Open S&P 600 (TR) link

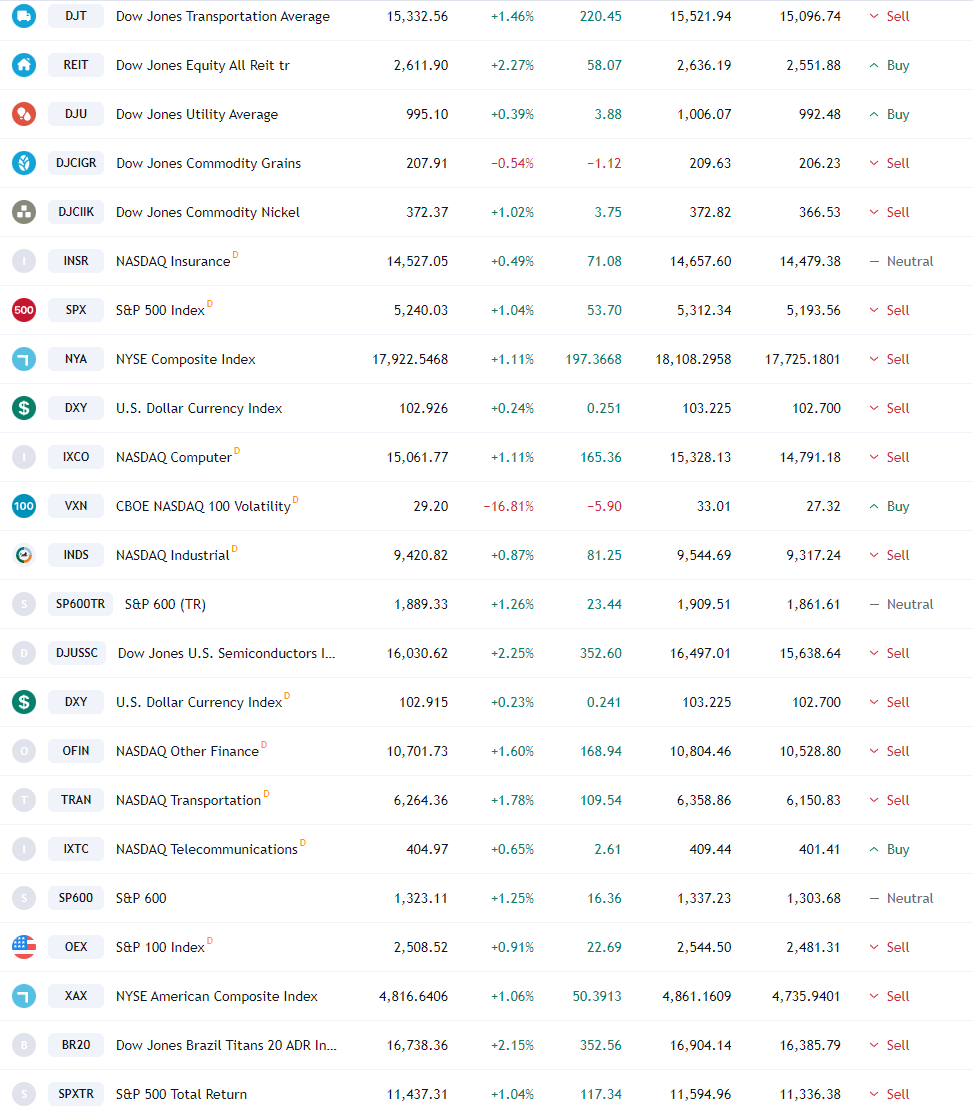click(x=165, y=604)
